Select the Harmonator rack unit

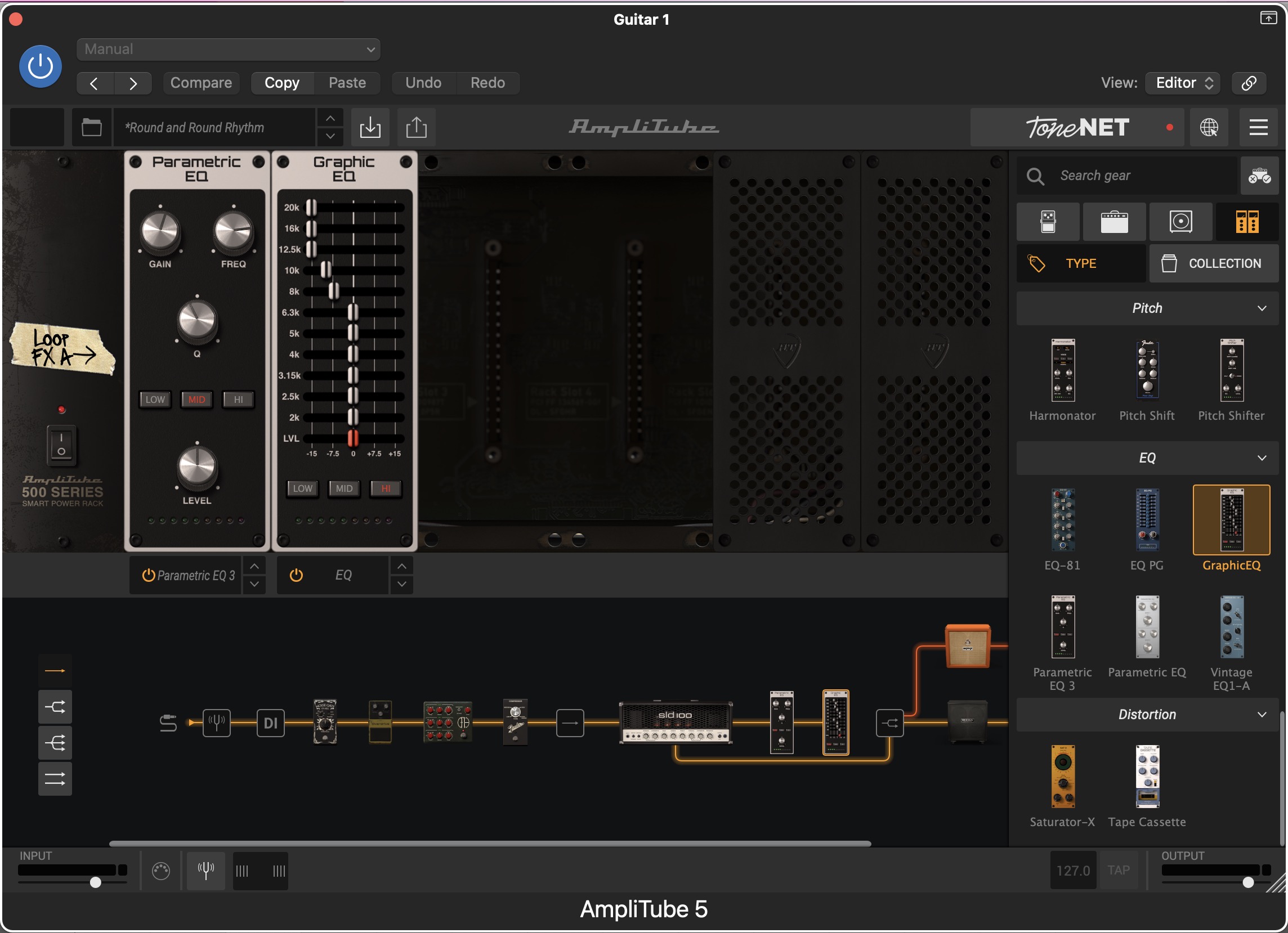point(1062,371)
